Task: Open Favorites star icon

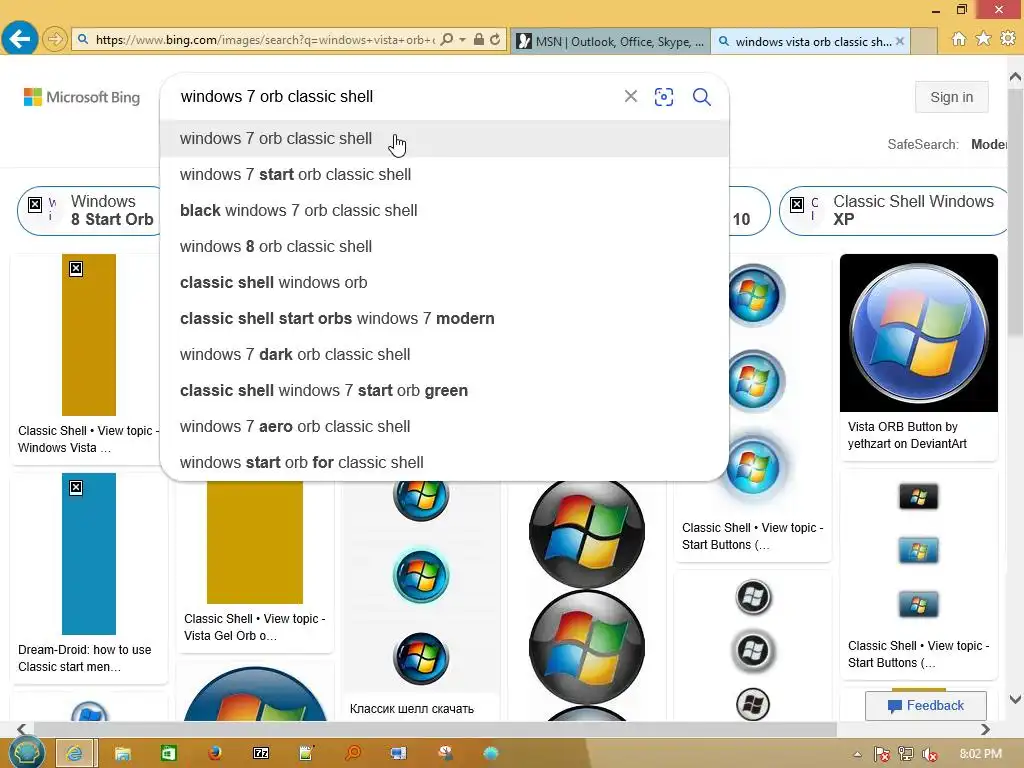Action: (983, 39)
